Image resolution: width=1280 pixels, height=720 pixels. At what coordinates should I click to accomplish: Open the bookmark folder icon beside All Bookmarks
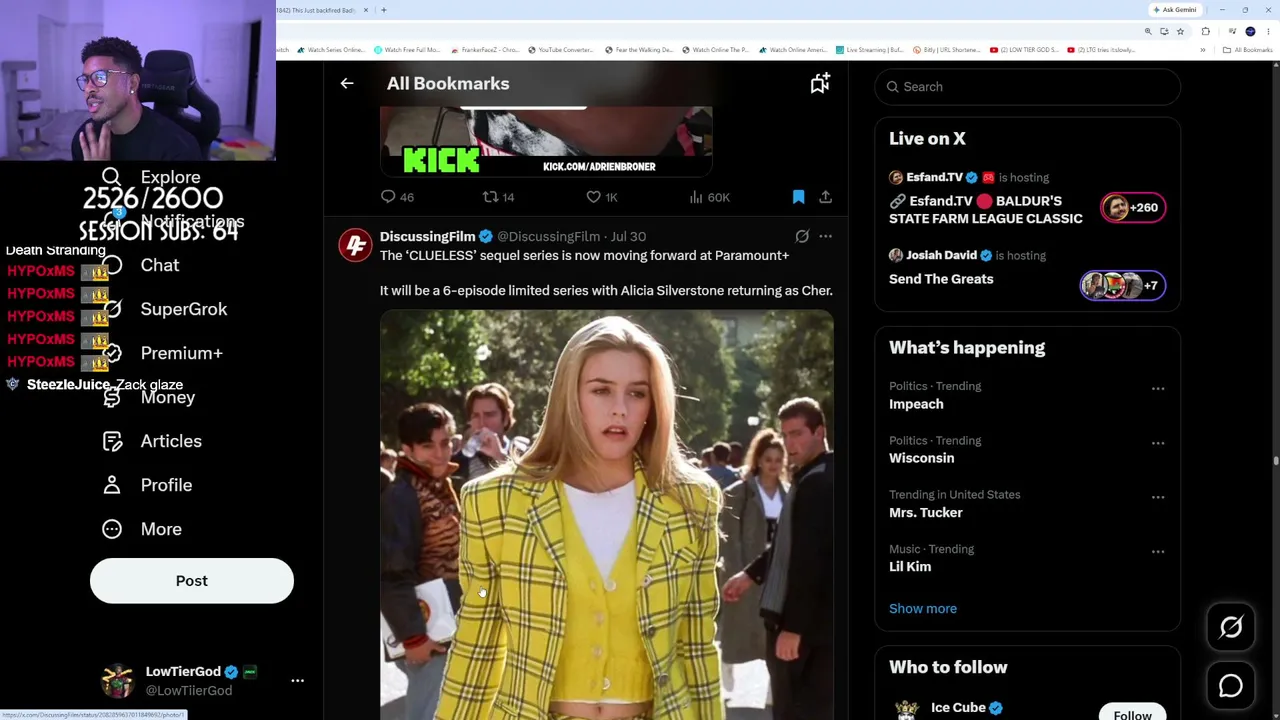820,84
